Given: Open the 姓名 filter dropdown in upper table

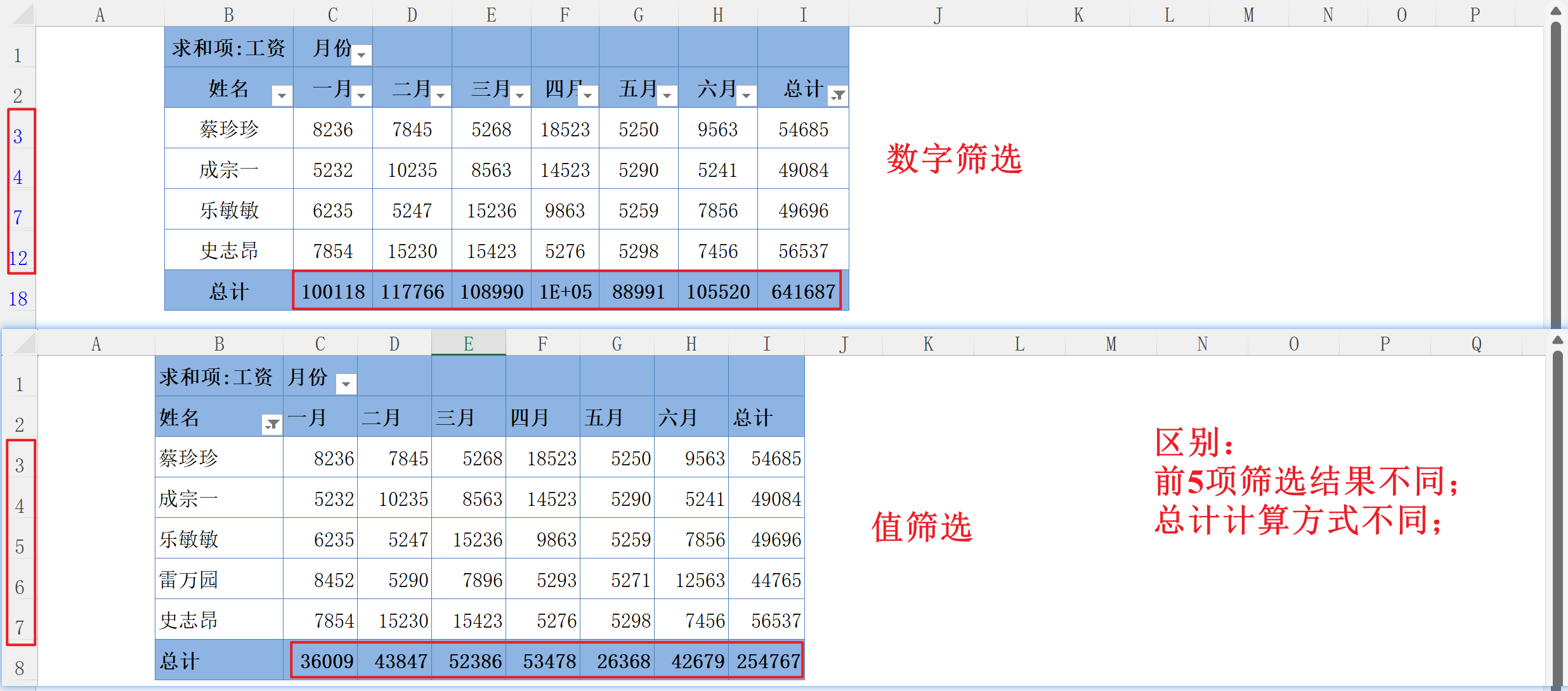Looking at the screenshot, I should tap(282, 96).
